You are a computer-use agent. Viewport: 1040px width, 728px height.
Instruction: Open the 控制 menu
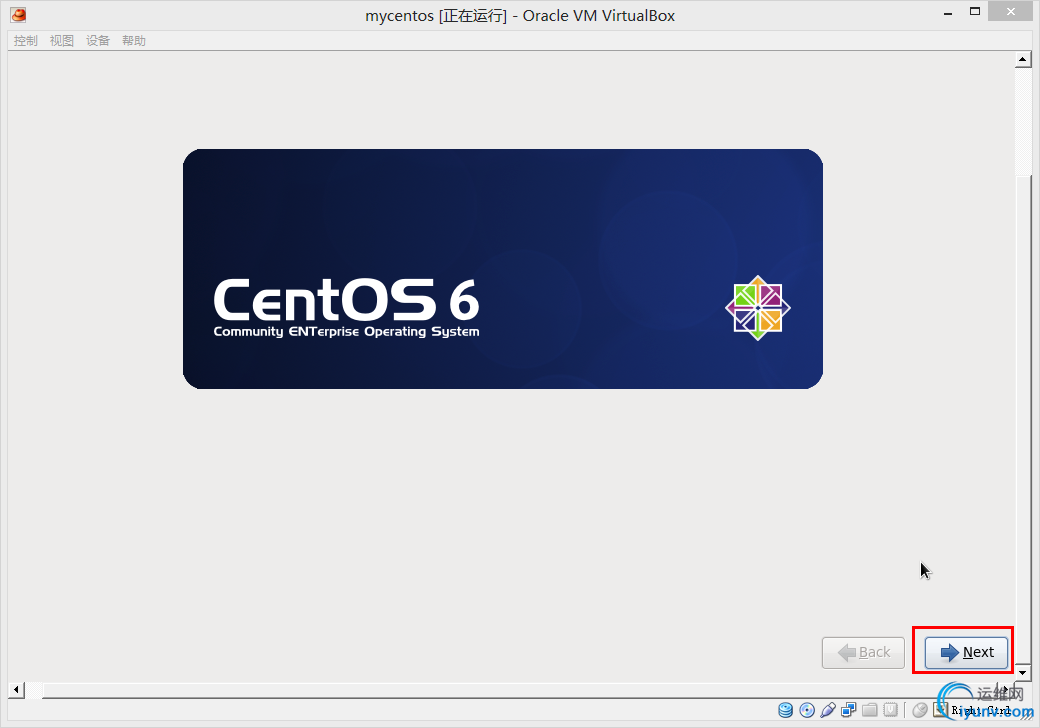pyautogui.click(x=26, y=40)
